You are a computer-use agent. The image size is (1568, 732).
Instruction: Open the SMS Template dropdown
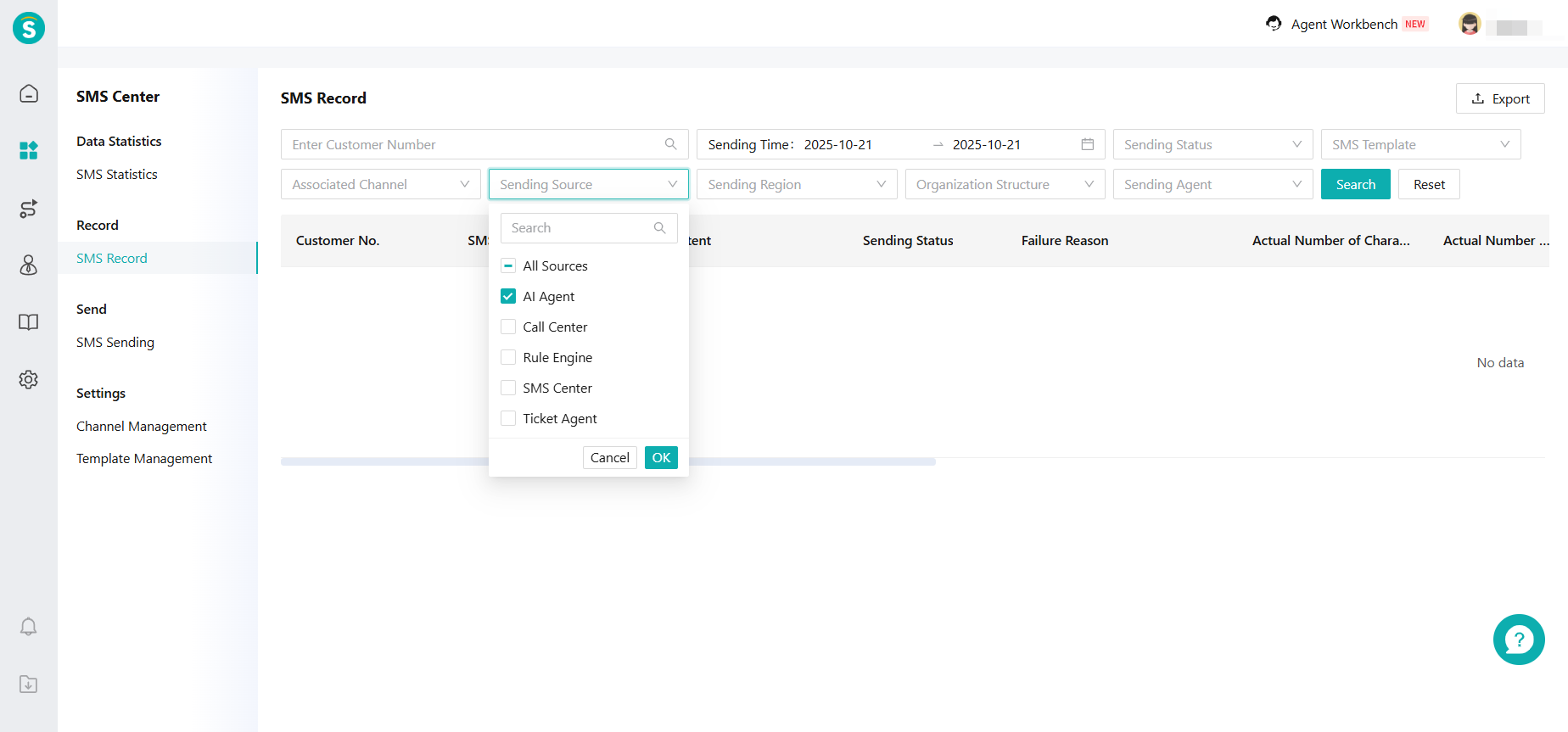(1420, 144)
